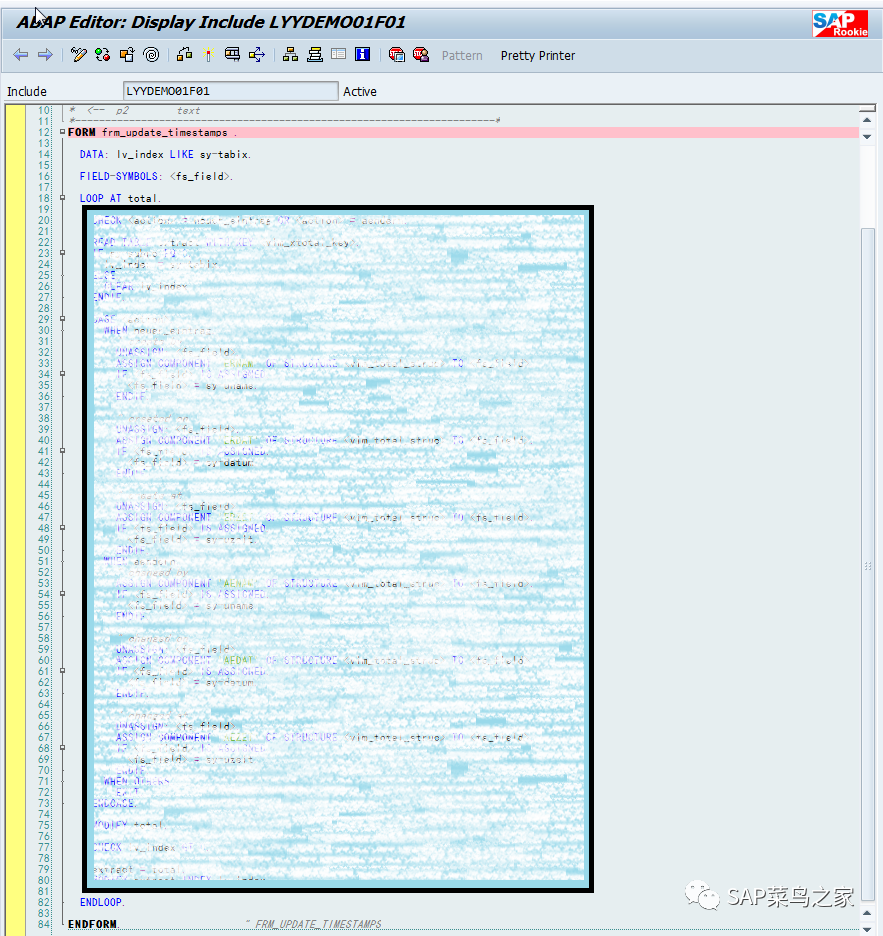Image resolution: width=883 pixels, height=936 pixels.
Task: Go forward with the right arrow icon
Action: (45, 55)
